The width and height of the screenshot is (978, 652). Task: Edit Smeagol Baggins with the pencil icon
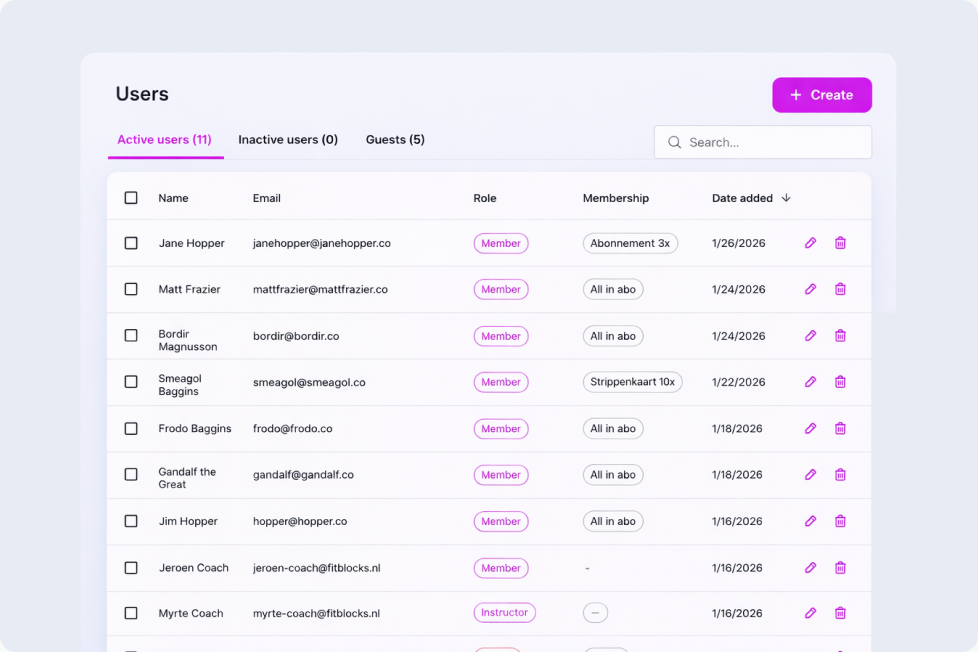810,382
